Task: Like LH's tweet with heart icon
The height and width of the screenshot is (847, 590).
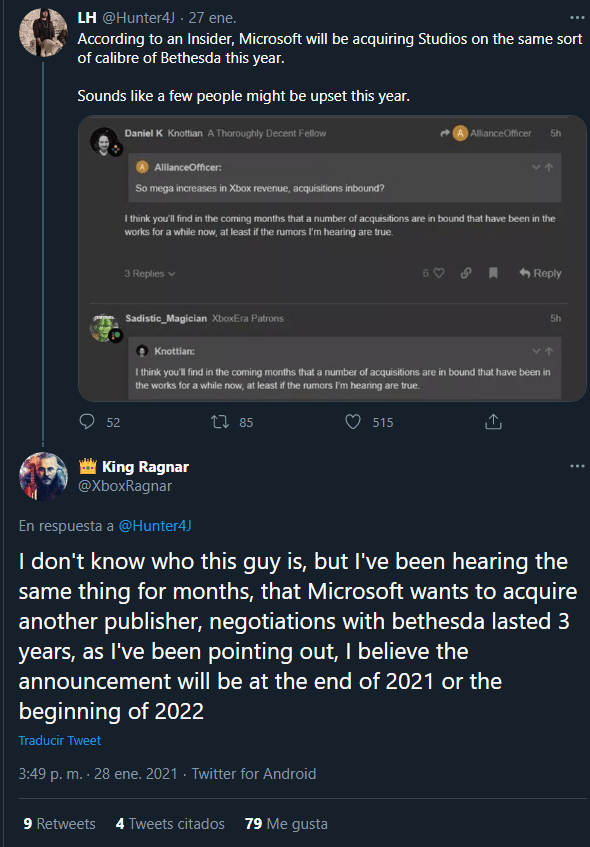Action: [353, 422]
